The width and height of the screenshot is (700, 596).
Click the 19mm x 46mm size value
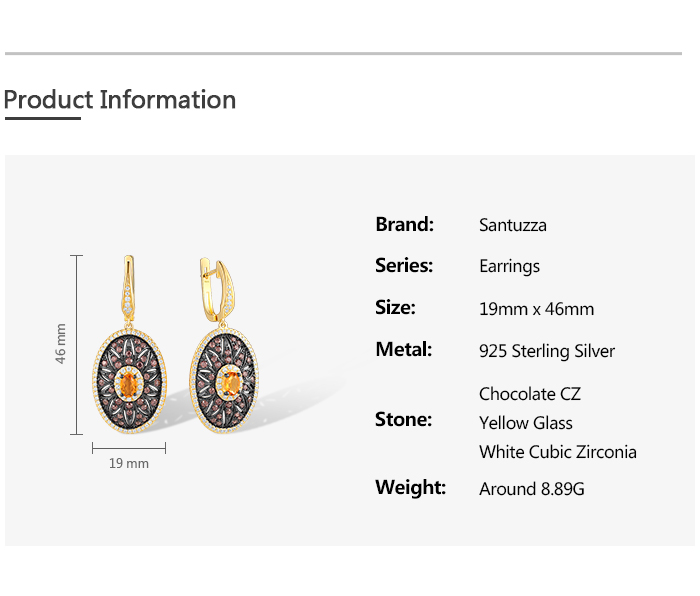coord(536,309)
